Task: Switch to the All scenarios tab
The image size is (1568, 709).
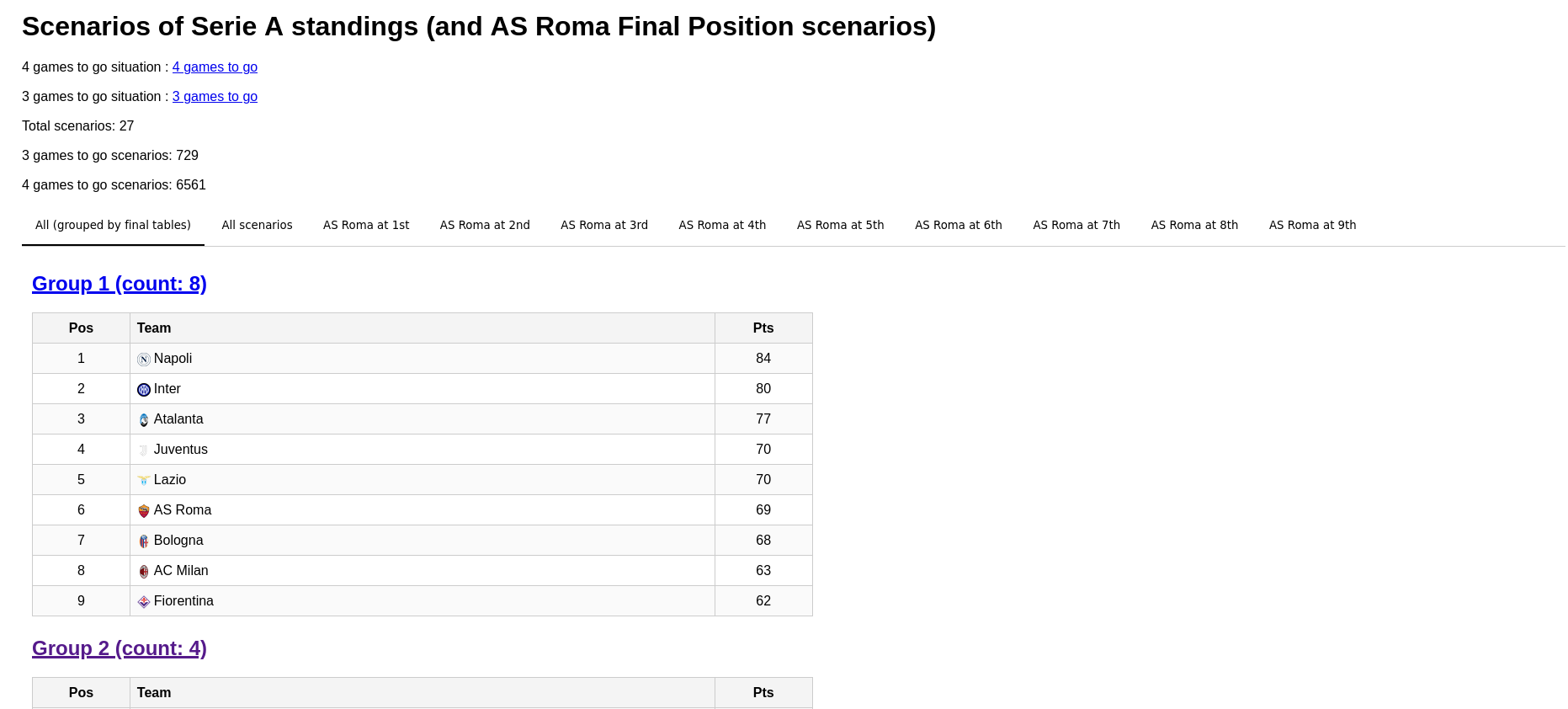Action: pos(257,225)
